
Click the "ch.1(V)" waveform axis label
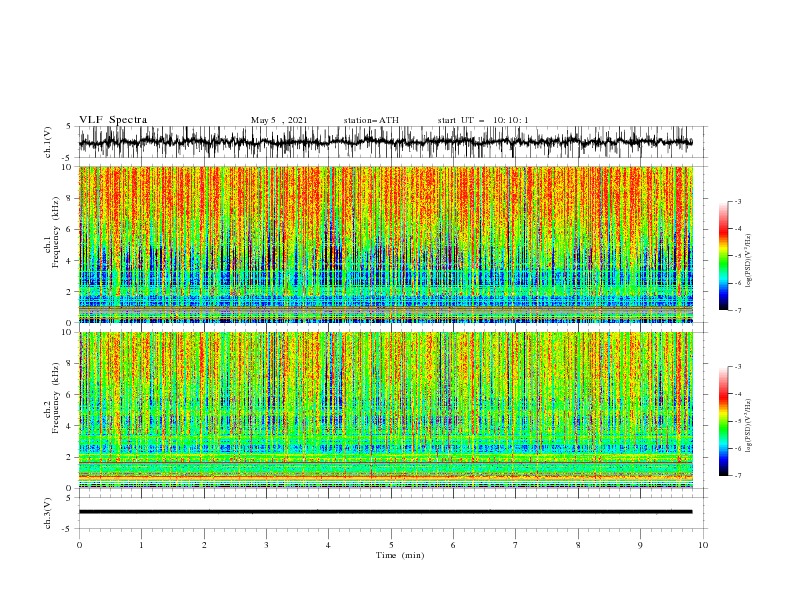48,142
